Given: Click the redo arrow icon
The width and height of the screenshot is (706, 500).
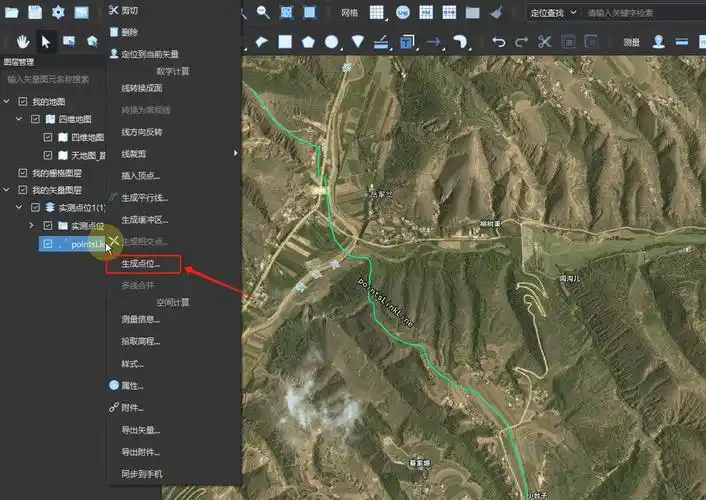Looking at the screenshot, I should pos(521,42).
